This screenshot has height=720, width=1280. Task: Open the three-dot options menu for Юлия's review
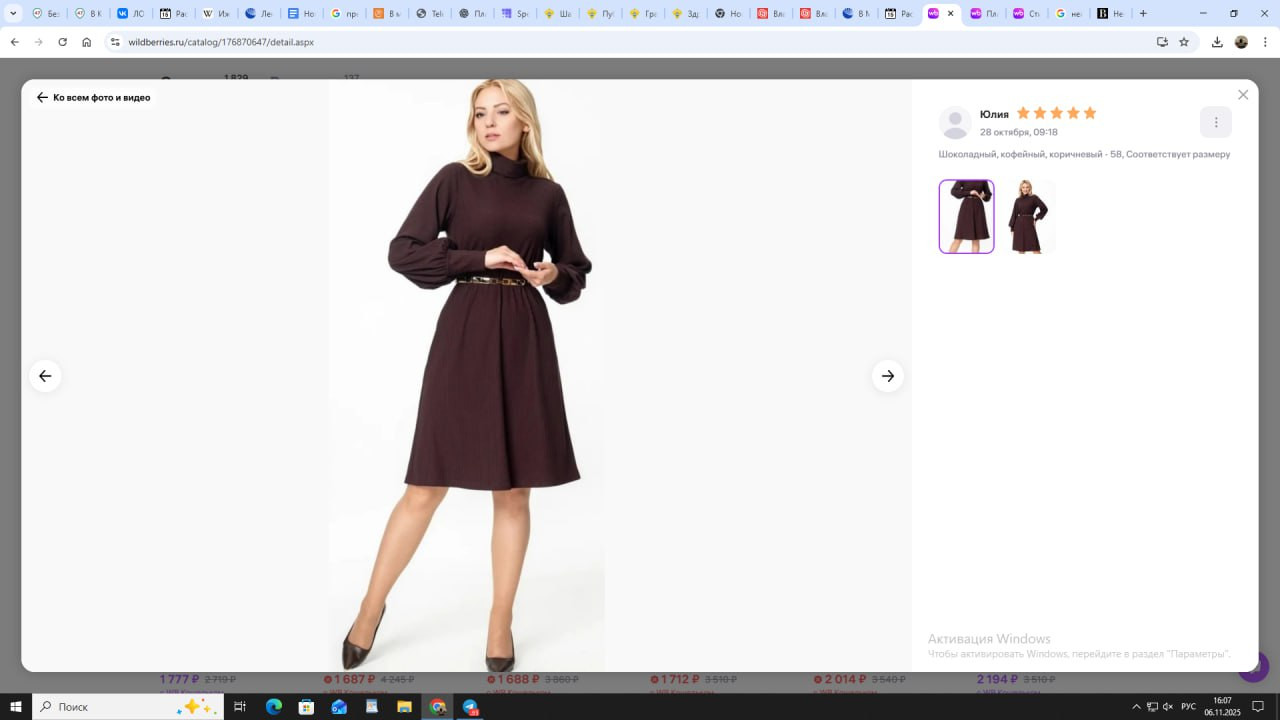click(x=1216, y=122)
